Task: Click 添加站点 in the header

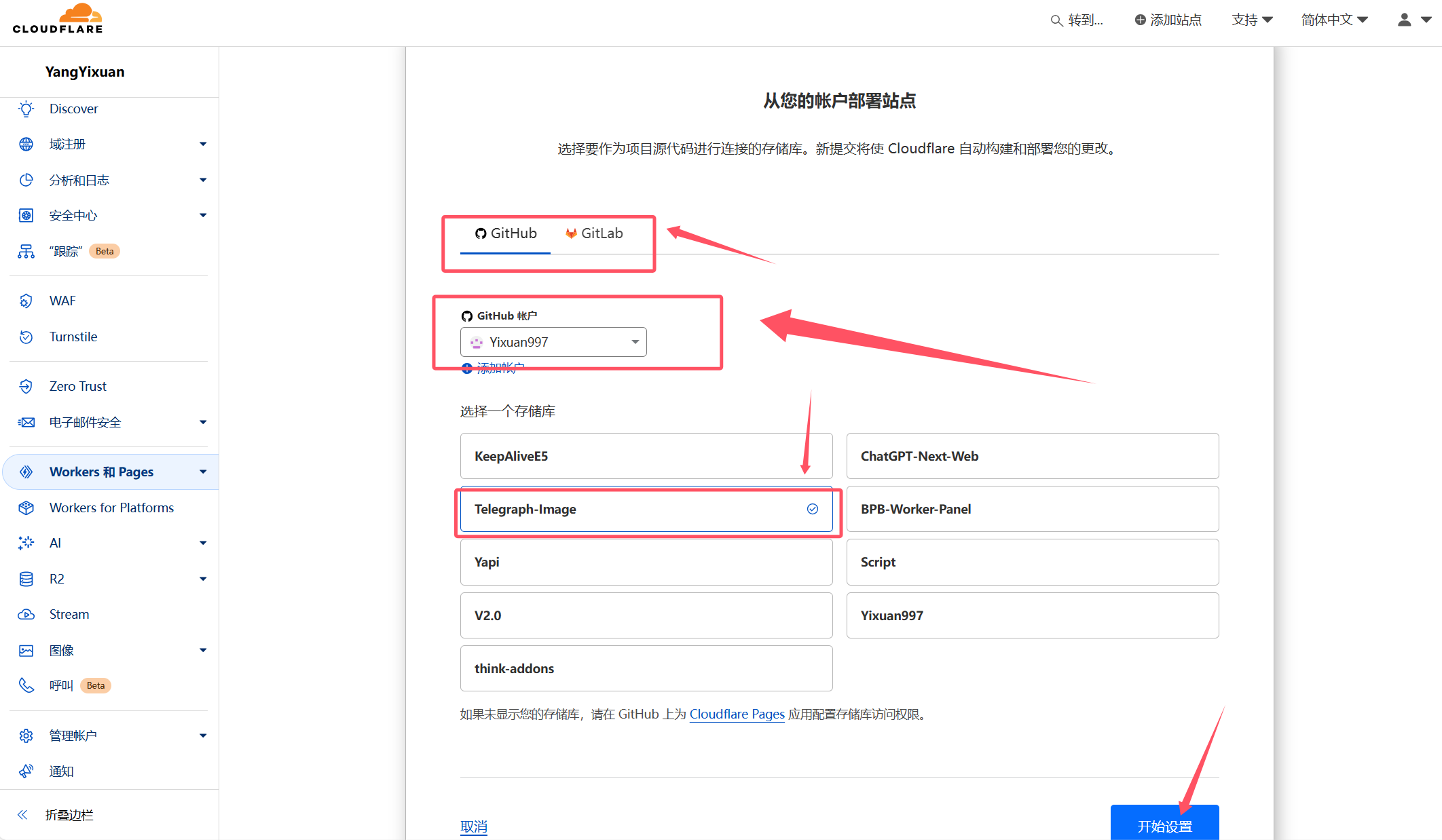Action: point(1168,20)
